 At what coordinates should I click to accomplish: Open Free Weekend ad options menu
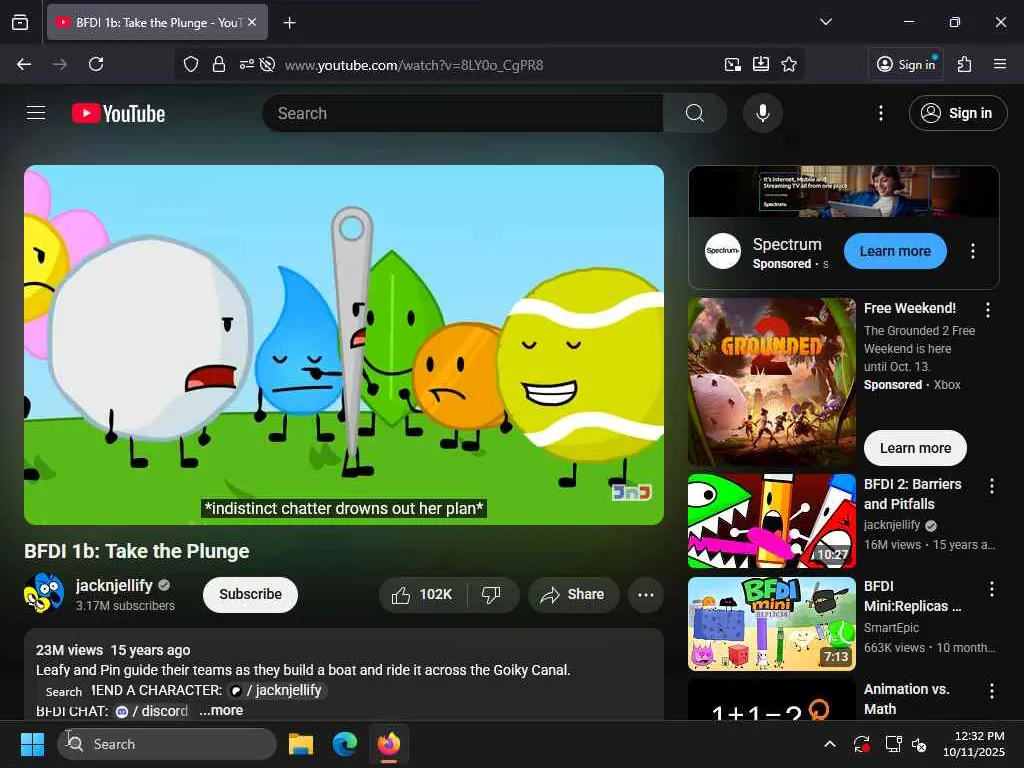[x=987, y=310]
